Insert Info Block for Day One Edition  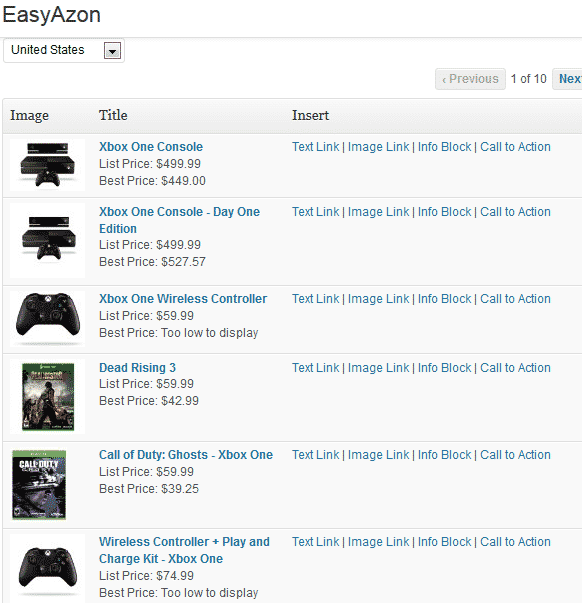click(x=444, y=212)
